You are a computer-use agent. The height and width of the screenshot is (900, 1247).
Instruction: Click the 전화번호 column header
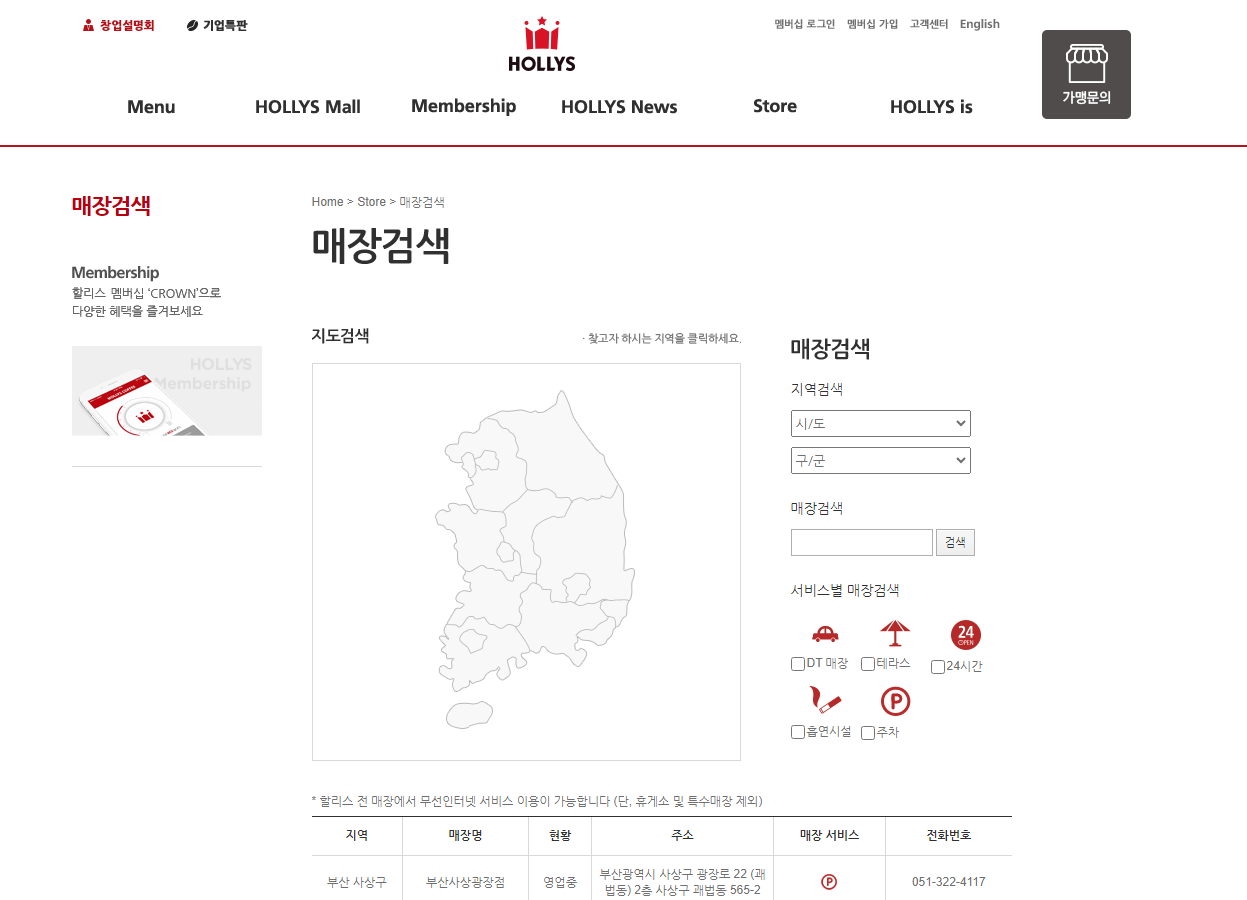click(949, 835)
